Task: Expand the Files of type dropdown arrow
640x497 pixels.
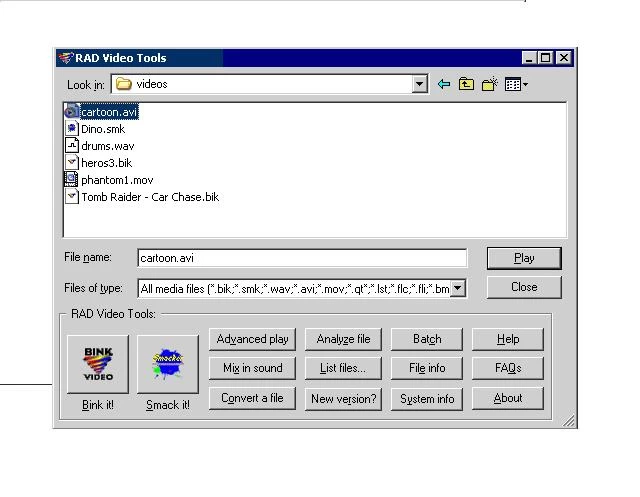Action: tap(458, 288)
